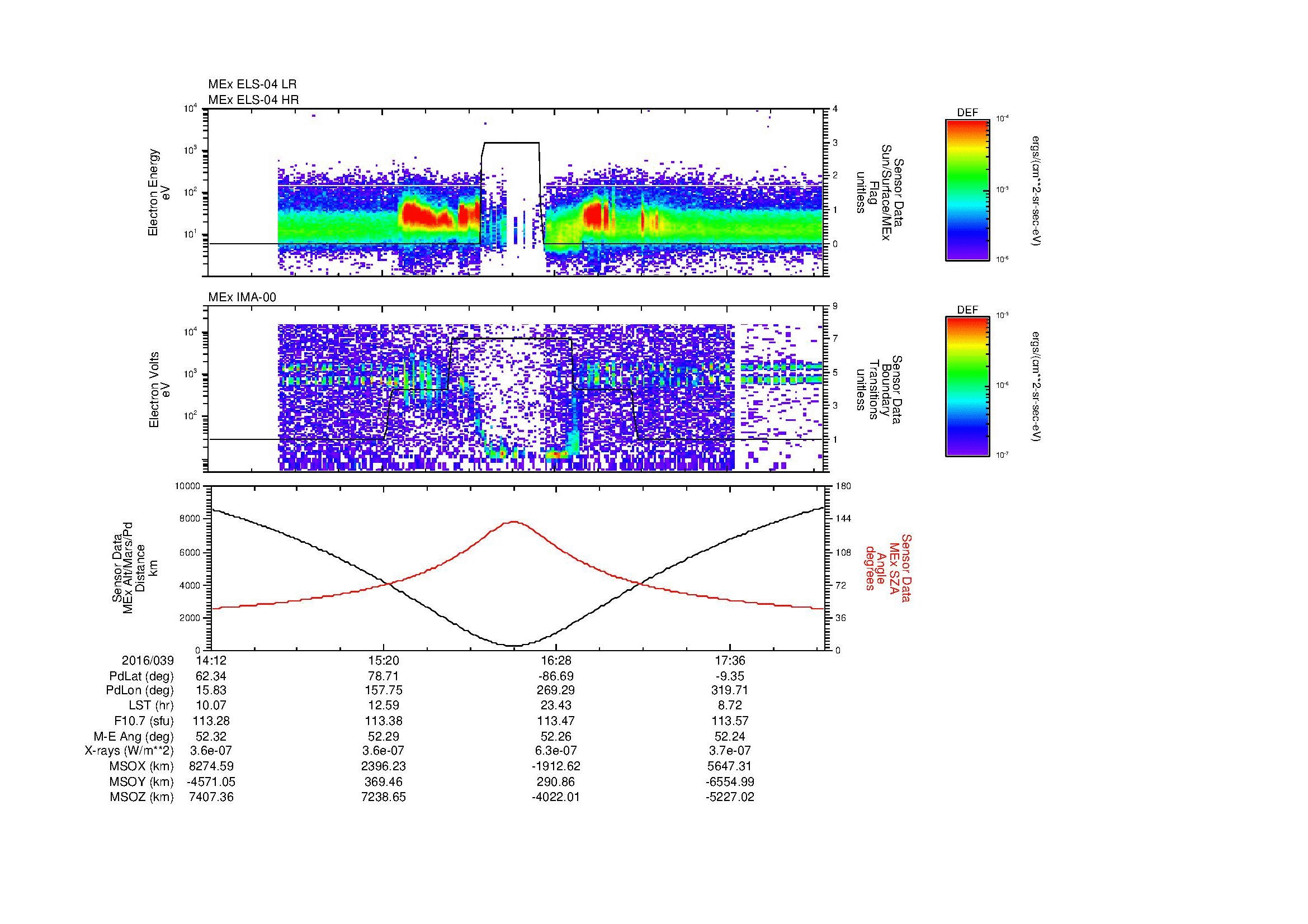
Task: Click the lower DEF color bar
Action: coord(967,387)
